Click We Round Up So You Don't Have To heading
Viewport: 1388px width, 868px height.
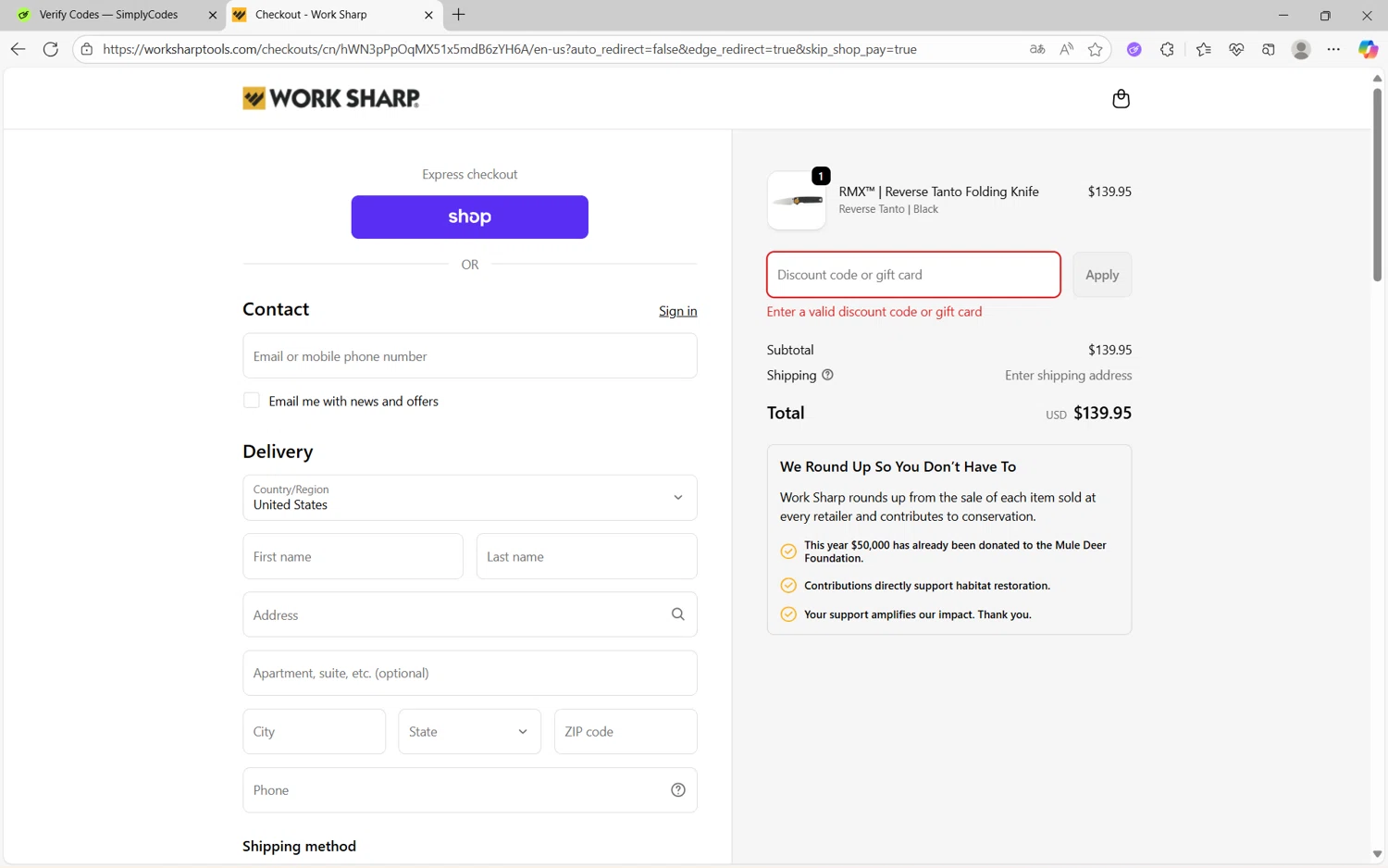click(898, 466)
